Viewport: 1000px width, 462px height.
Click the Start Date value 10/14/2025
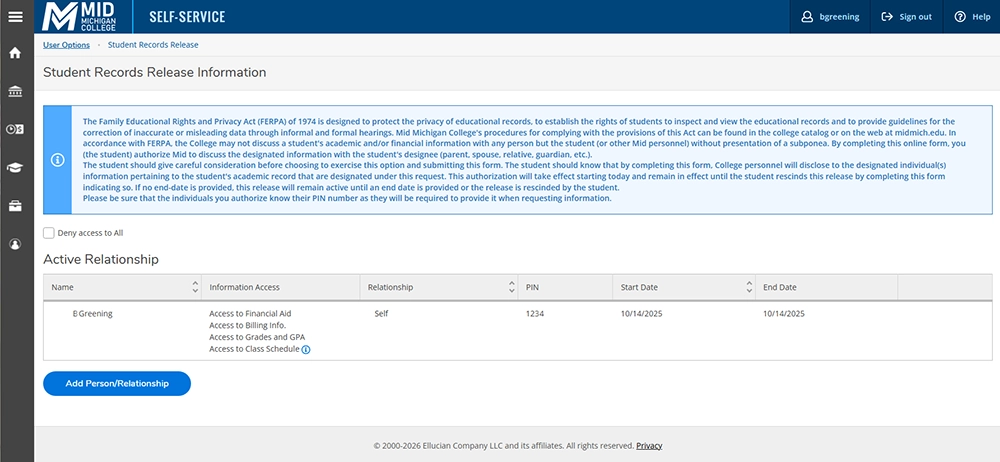click(642, 313)
